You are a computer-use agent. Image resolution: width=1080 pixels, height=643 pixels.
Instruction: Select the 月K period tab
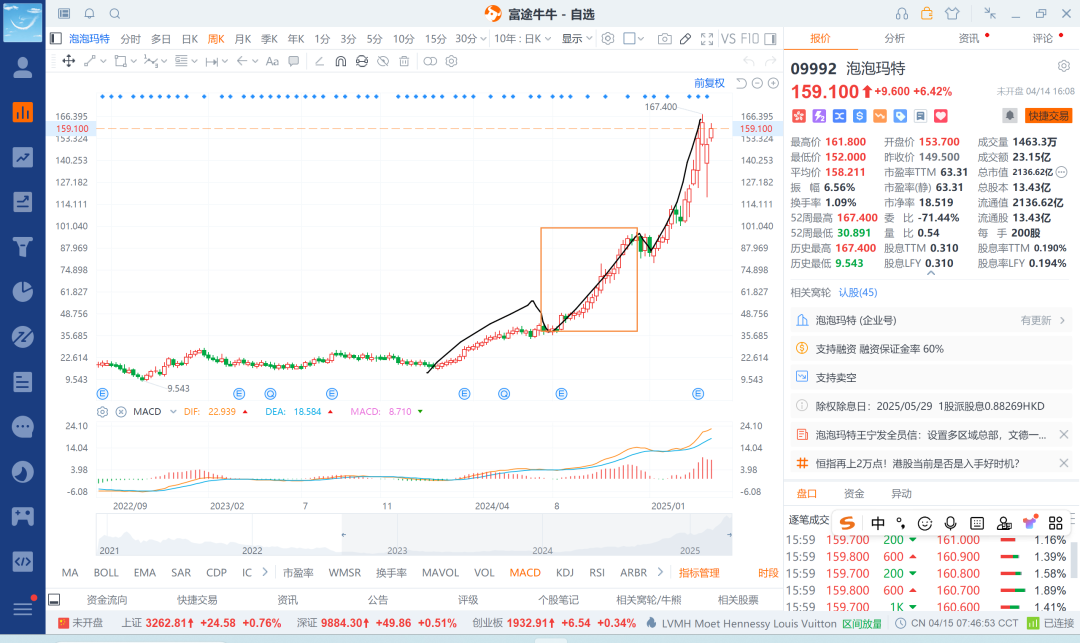[x=242, y=39]
